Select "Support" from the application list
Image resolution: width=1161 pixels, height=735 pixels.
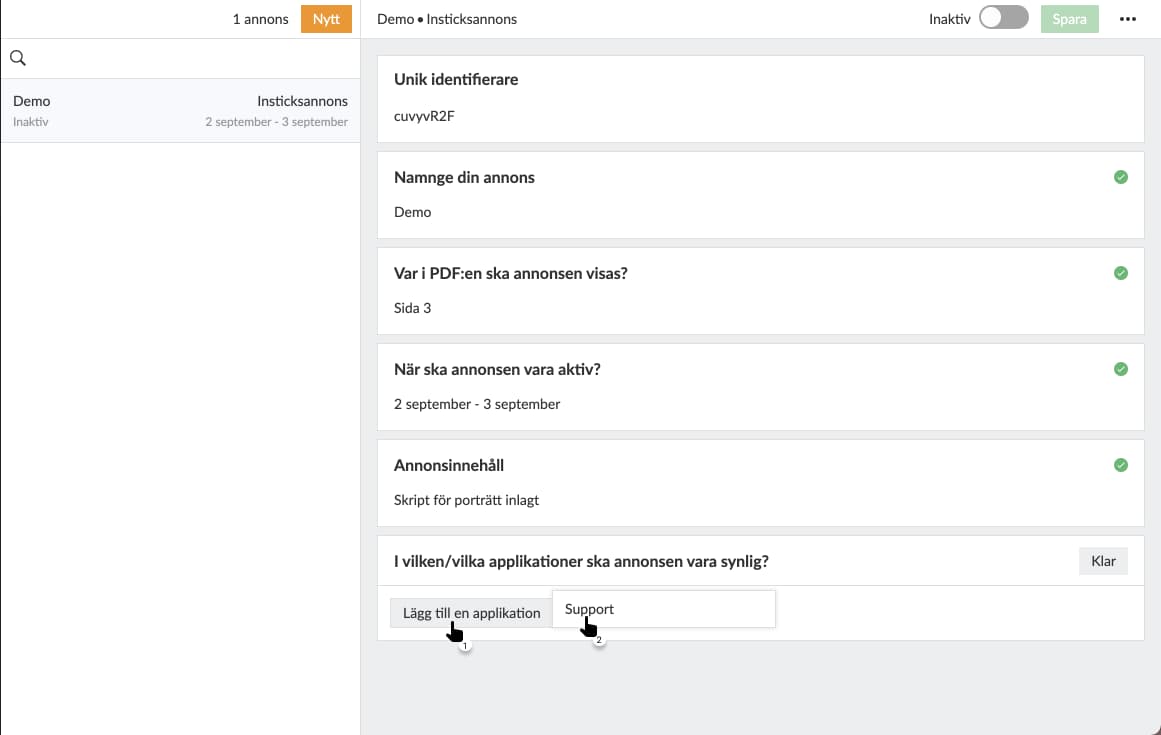click(588, 608)
